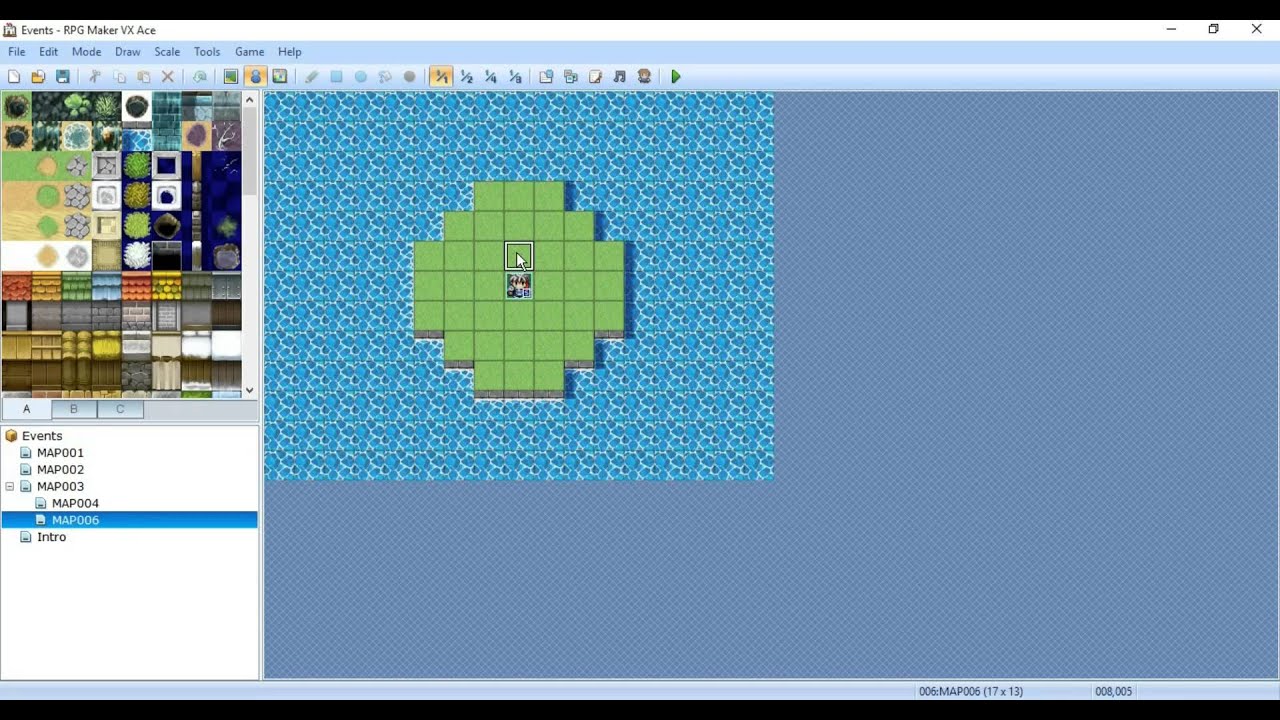Save project with floppy disk icon
The width and height of the screenshot is (1280, 720).
63,77
